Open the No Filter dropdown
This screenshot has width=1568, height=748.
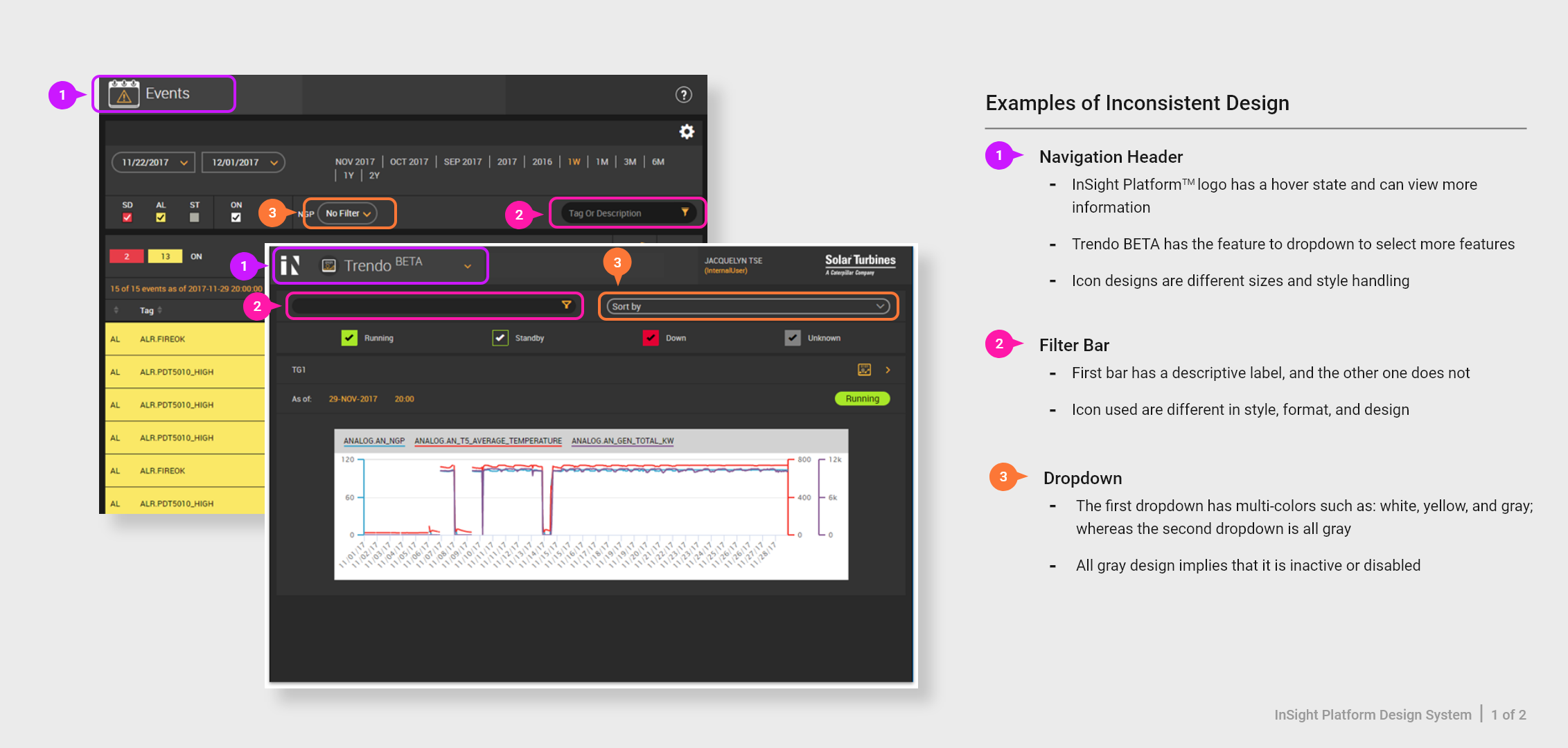348,213
